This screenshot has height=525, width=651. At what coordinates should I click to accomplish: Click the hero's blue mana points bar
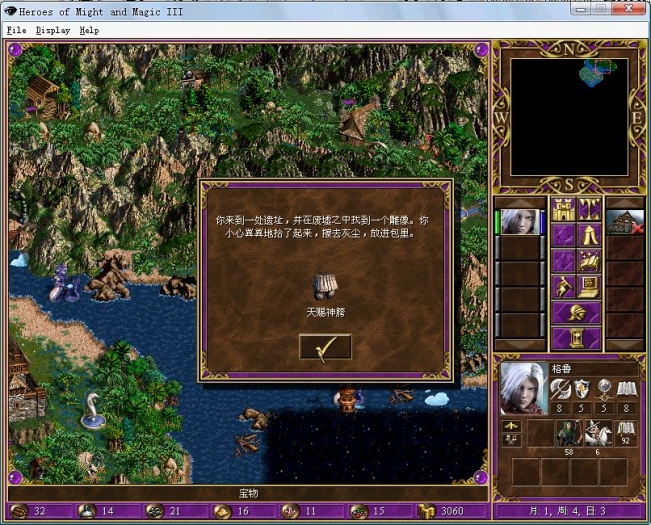542,222
